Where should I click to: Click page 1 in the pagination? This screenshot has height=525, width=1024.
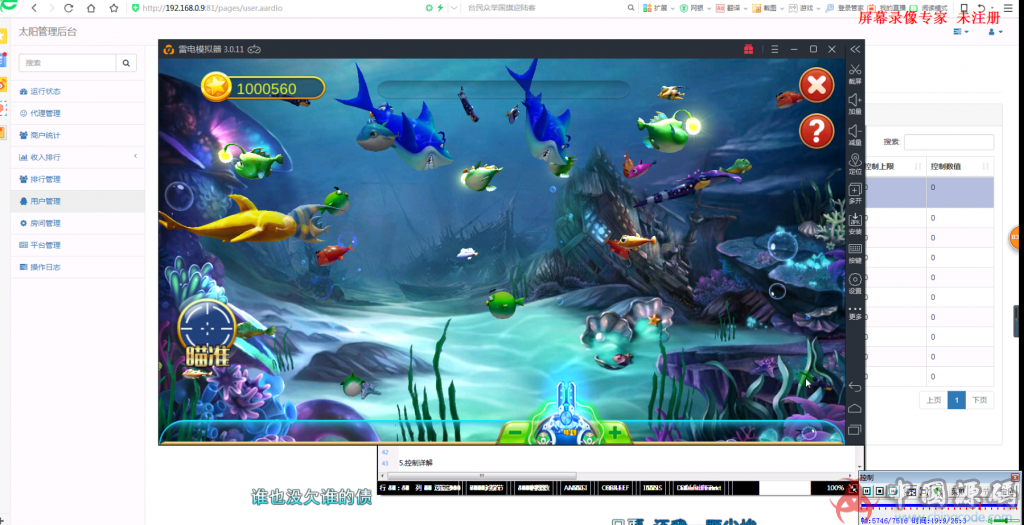point(956,400)
